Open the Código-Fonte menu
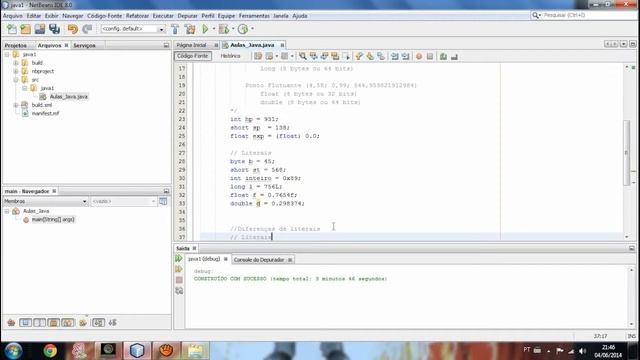The image size is (640, 360). 104,16
